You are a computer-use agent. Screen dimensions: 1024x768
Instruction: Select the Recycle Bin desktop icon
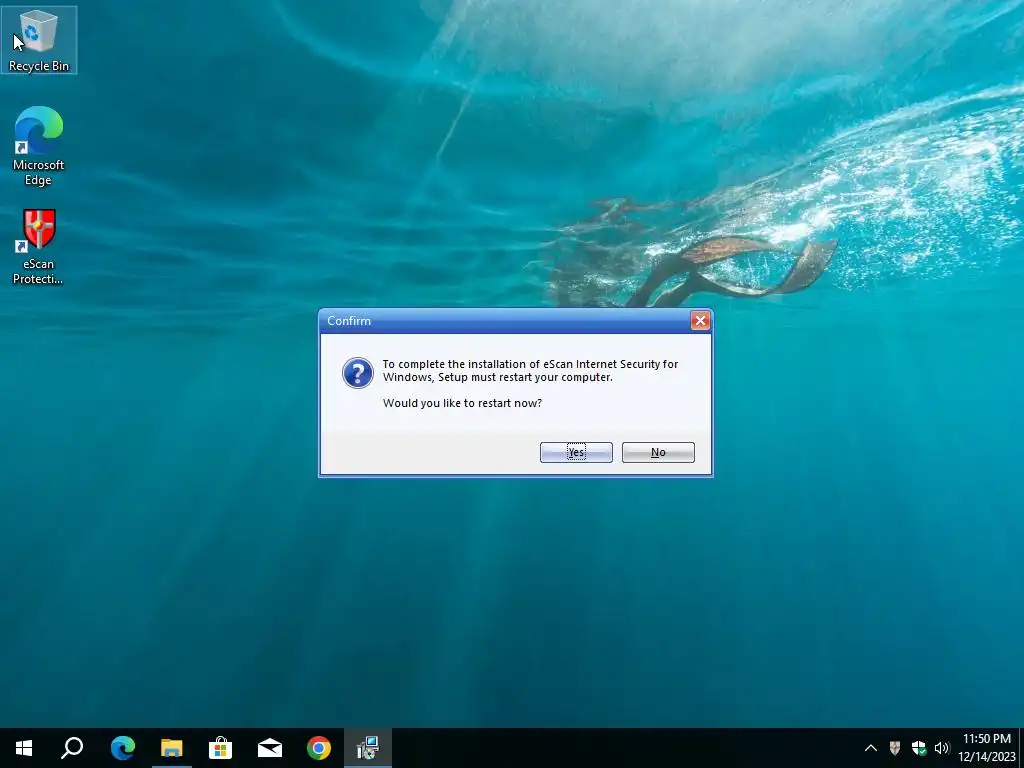pos(39,40)
